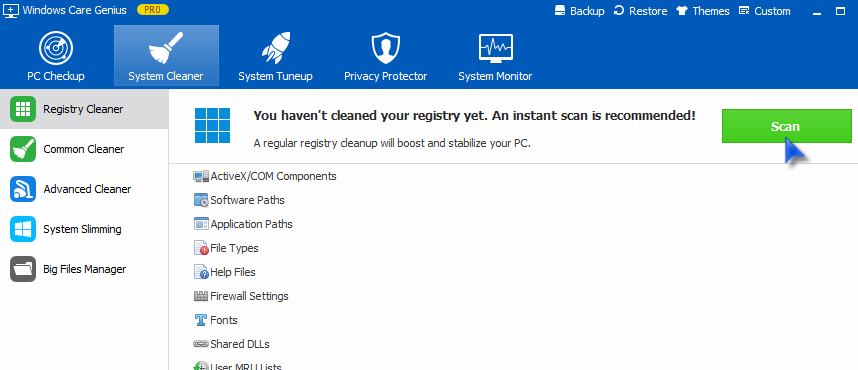Select the Firewall Settings entry
Image resolution: width=858 pixels, height=370 pixels.
[x=241, y=296]
